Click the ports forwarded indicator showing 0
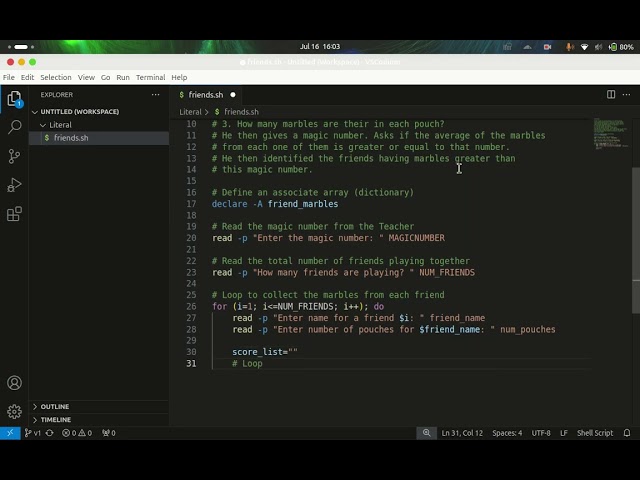 (x=109, y=433)
